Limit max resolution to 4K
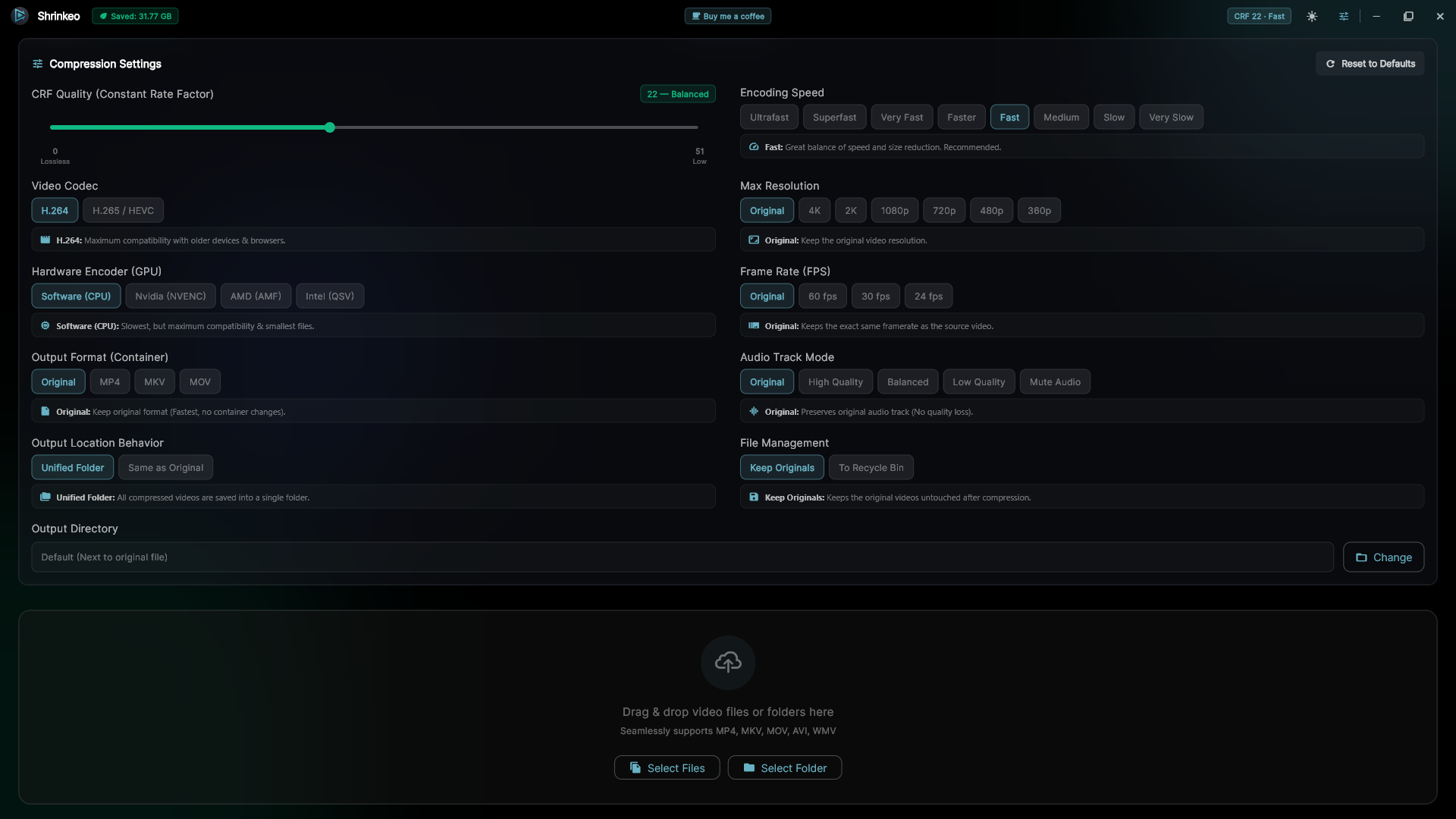This screenshot has width=1456, height=819. point(814,210)
